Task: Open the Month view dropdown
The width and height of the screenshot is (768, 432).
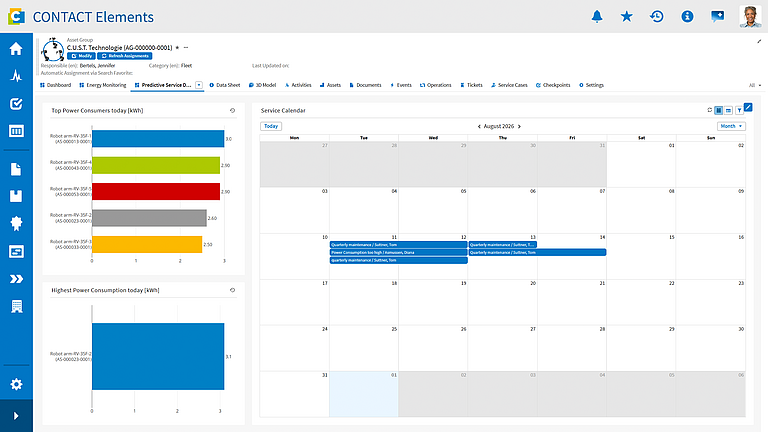Action: click(x=731, y=126)
